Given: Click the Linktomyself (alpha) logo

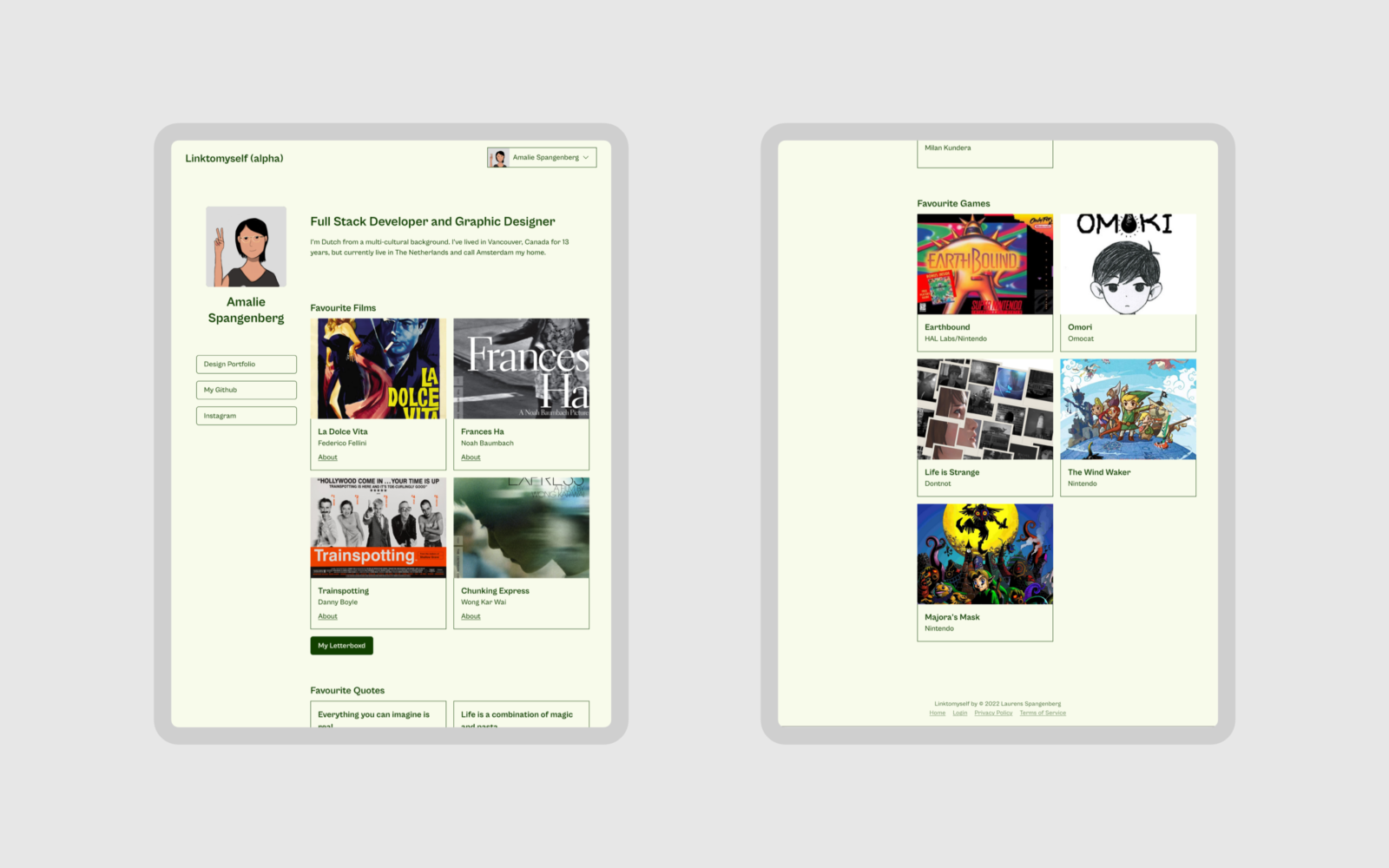Looking at the screenshot, I should tap(234, 159).
